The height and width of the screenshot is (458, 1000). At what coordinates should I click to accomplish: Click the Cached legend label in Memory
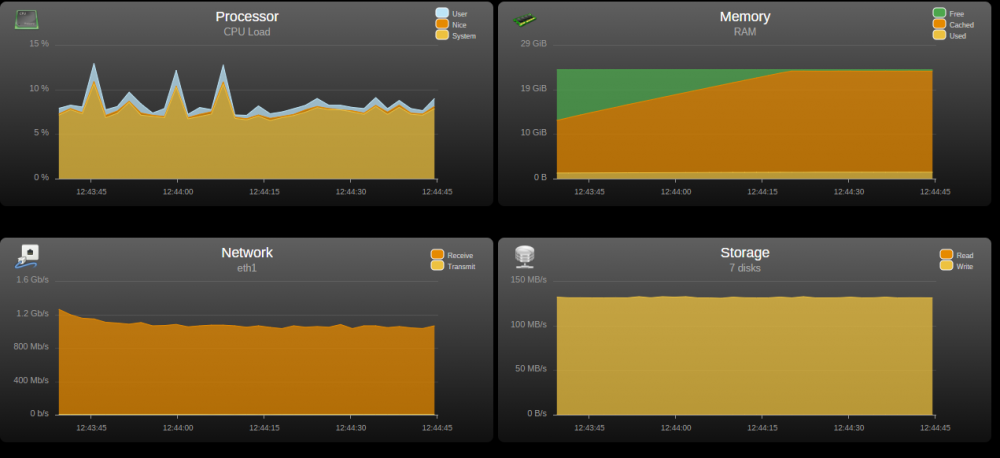coord(962,25)
